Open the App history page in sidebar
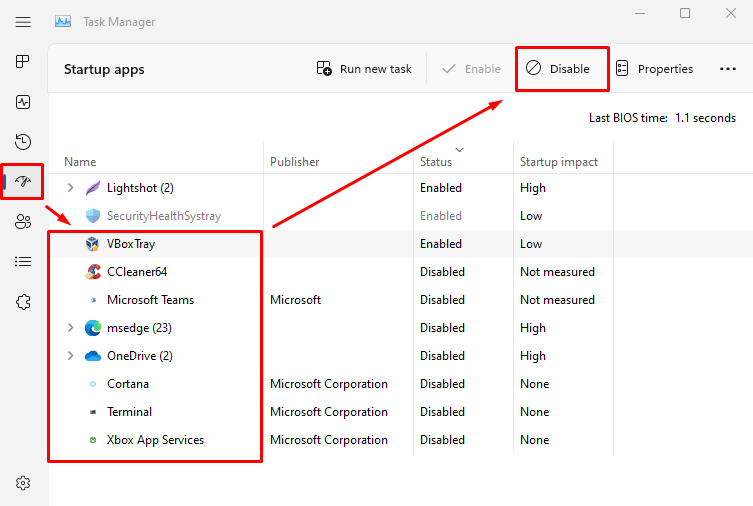753x506 pixels. [23, 142]
